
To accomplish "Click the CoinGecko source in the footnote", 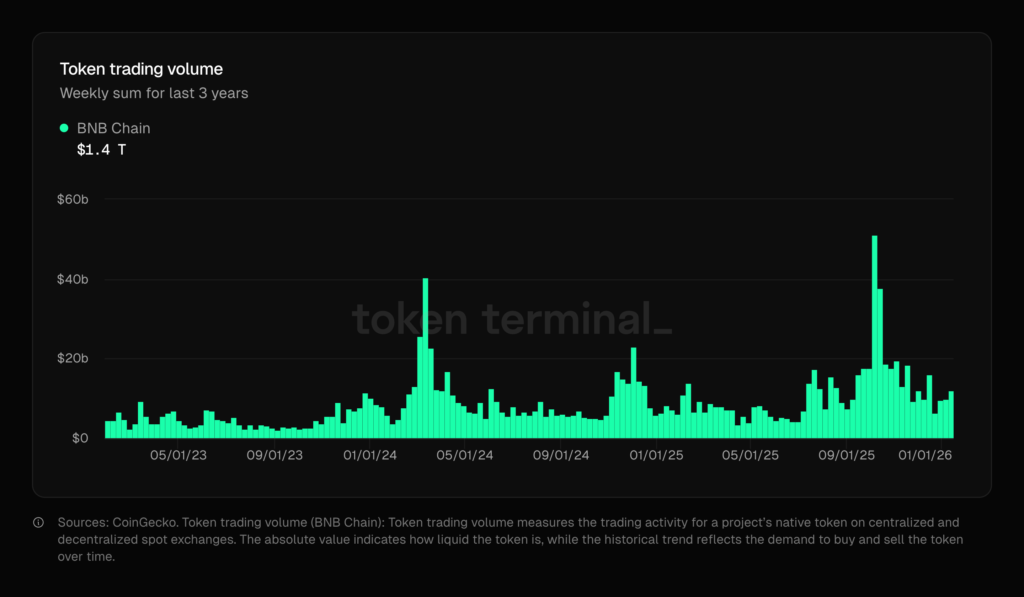I will click(x=145, y=522).
